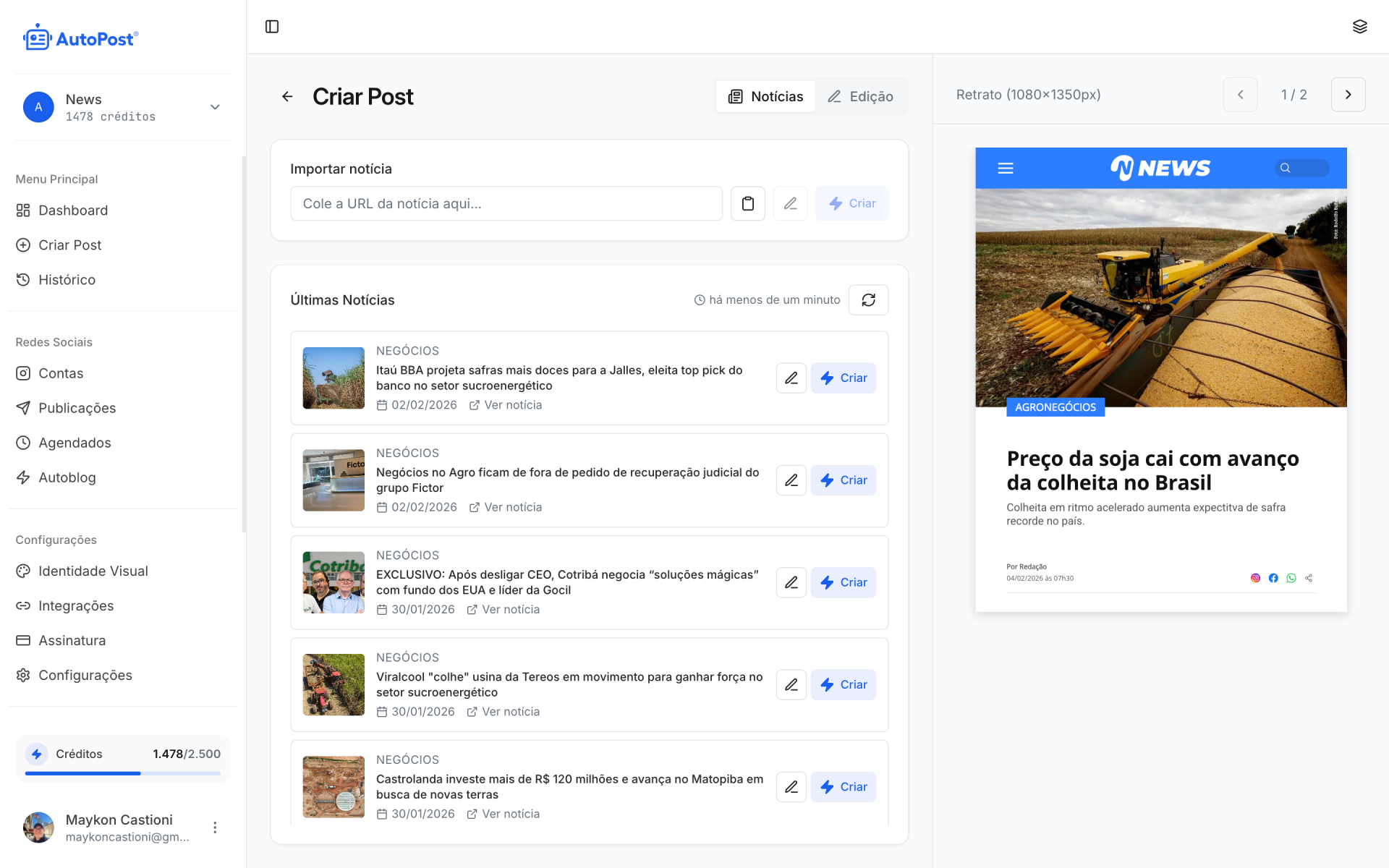Refresh the Últimas Notícias list
The image size is (1389, 868).
pyautogui.click(x=868, y=299)
